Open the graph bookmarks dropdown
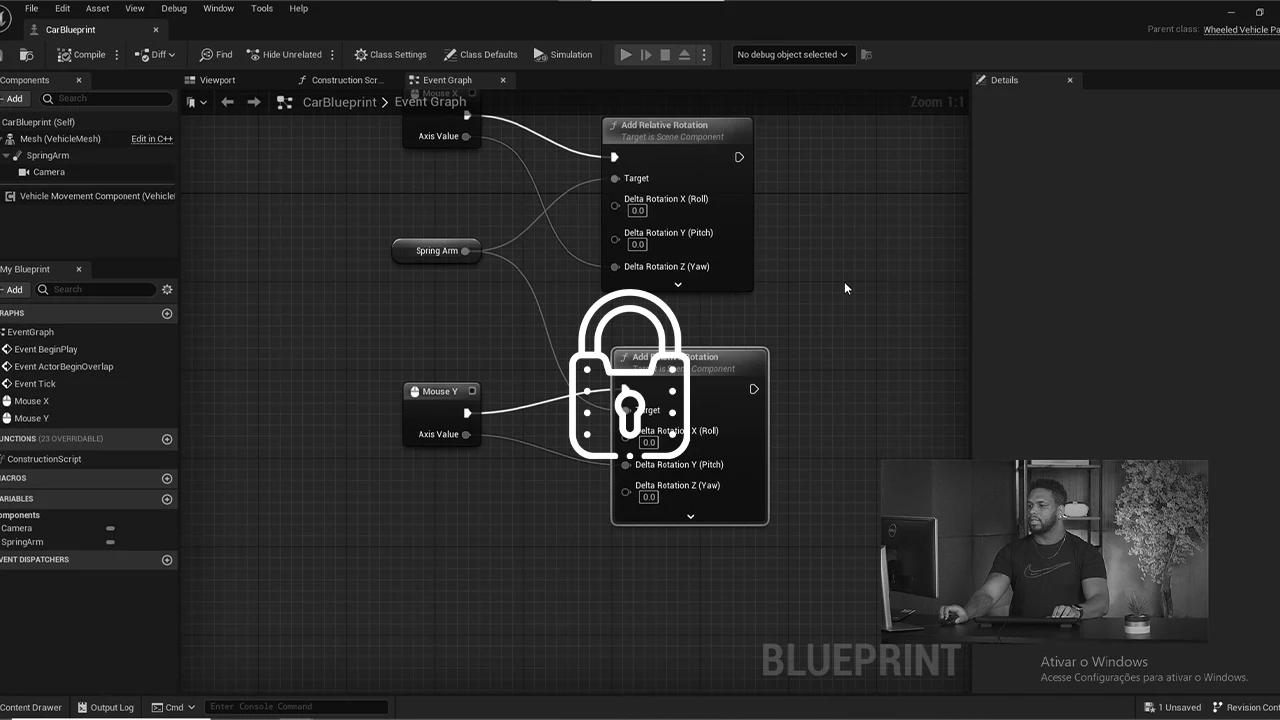The image size is (1280, 720). coord(197,102)
